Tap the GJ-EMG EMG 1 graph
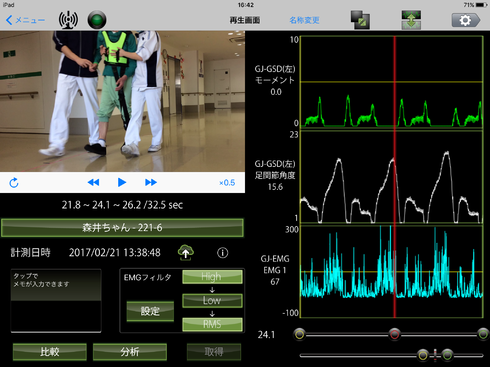Image resolution: width=490 pixels, height=367 pixels. (x=392, y=272)
